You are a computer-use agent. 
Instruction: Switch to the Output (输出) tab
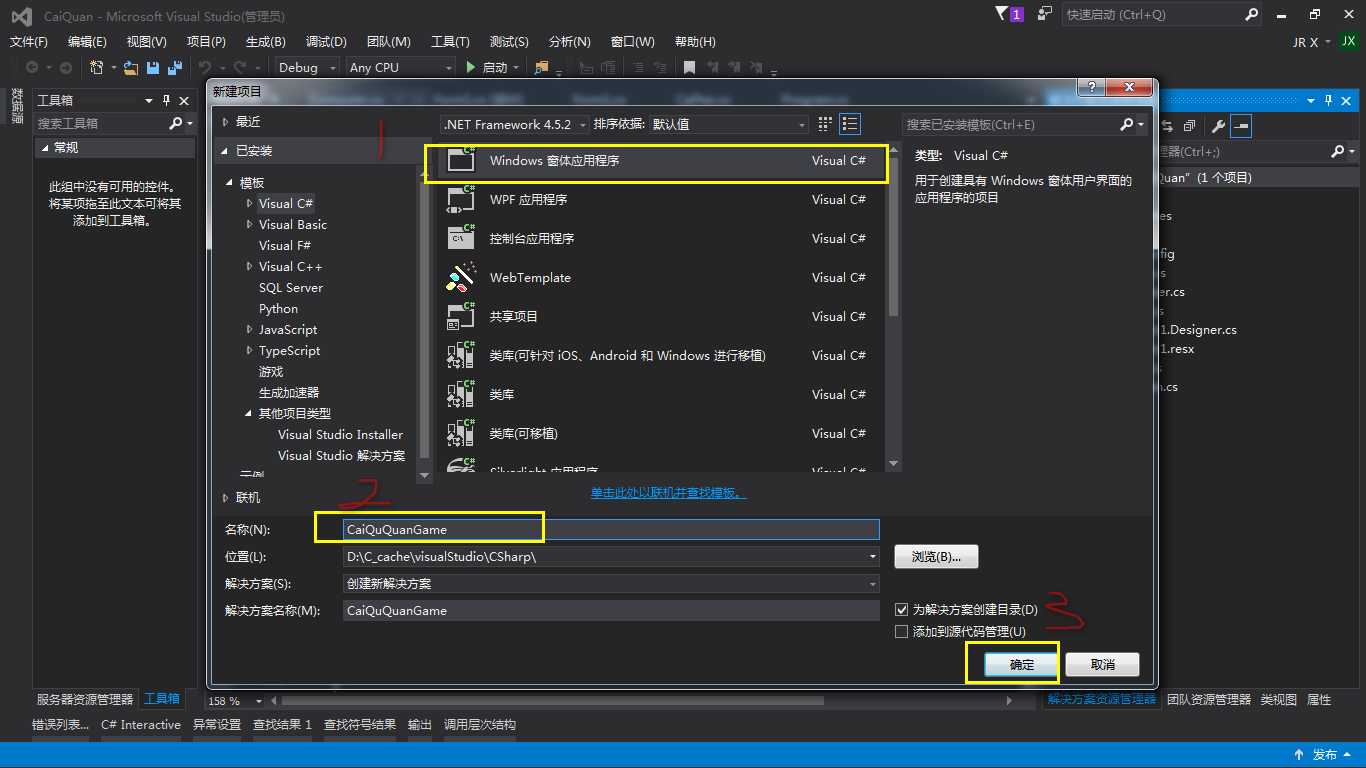(x=420, y=724)
